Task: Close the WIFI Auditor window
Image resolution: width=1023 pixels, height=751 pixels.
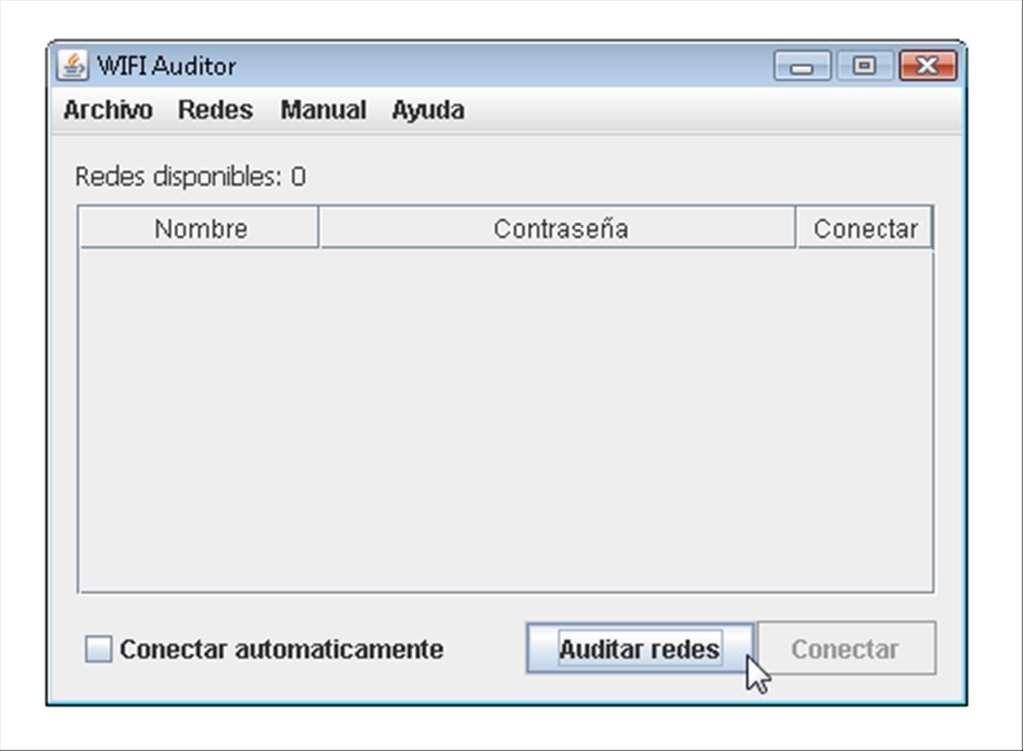Action: coord(928,66)
